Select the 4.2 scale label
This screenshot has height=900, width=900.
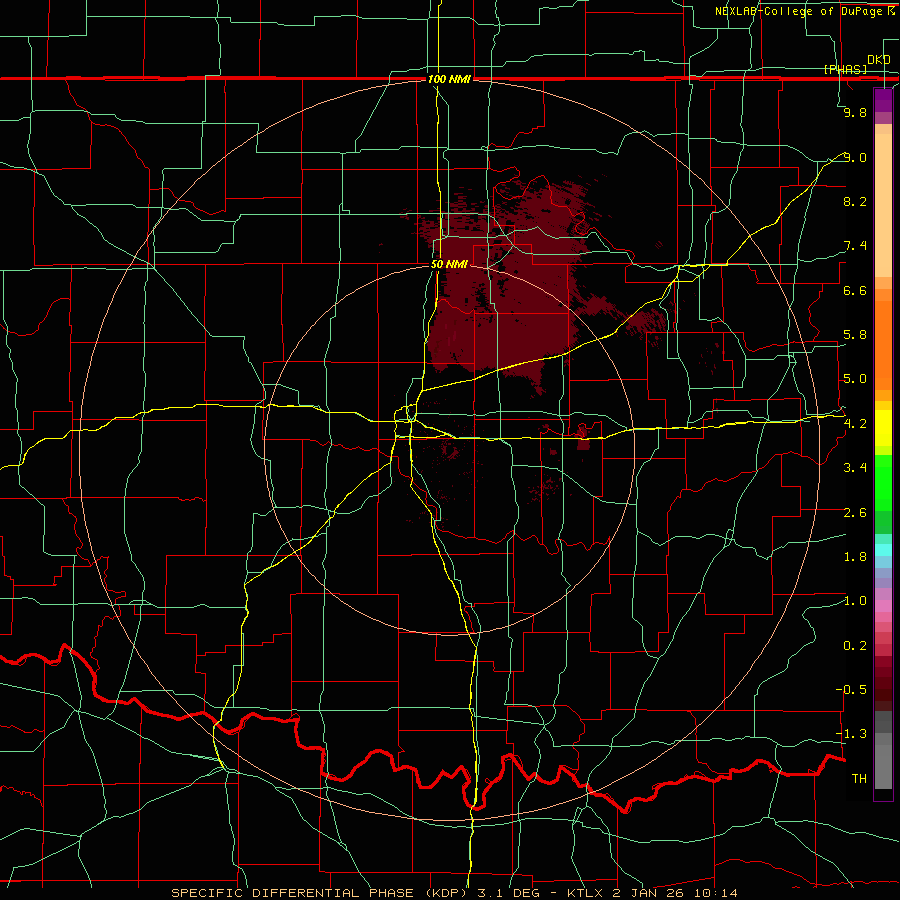[855, 424]
